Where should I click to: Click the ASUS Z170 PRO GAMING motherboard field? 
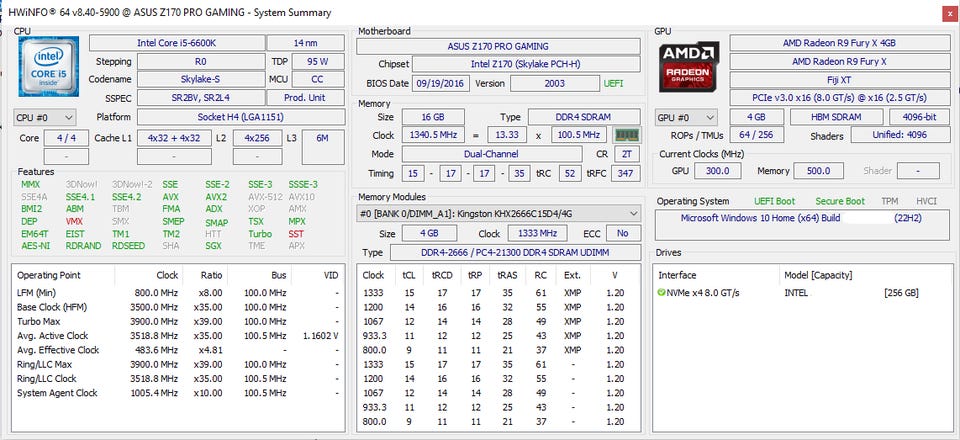[x=498, y=46]
